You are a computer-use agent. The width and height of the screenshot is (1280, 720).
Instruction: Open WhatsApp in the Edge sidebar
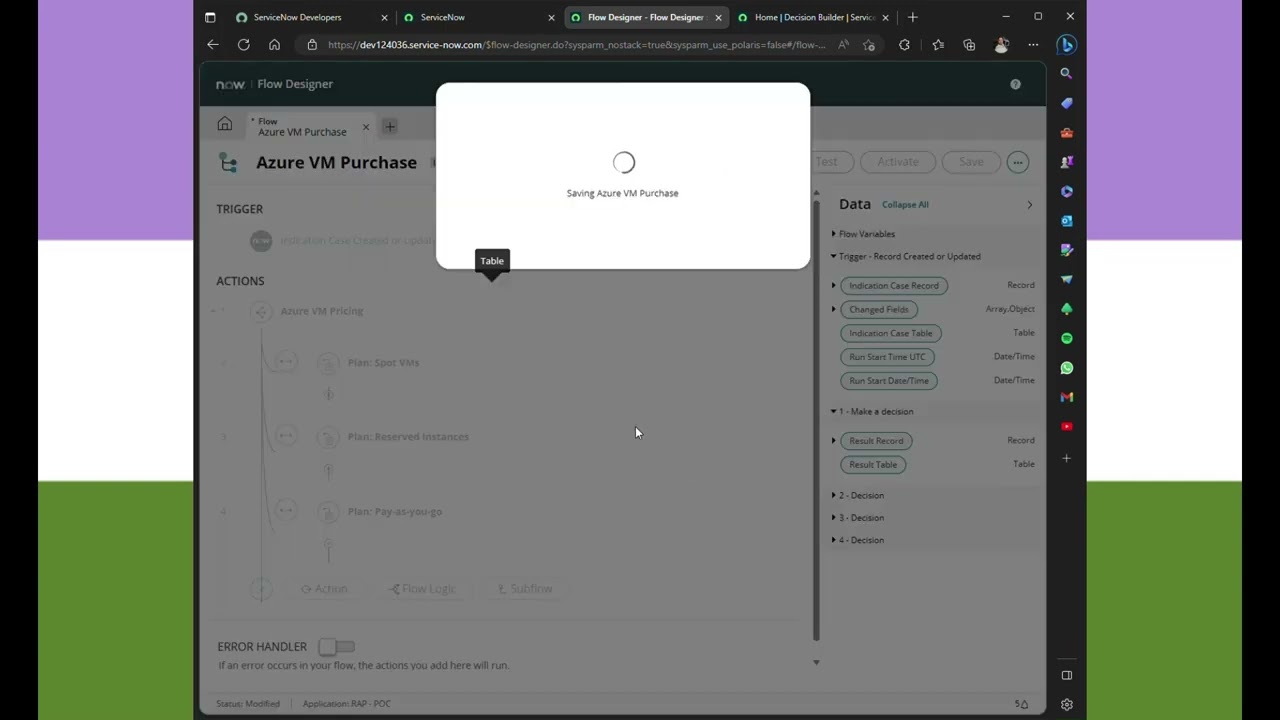click(1066, 368)
